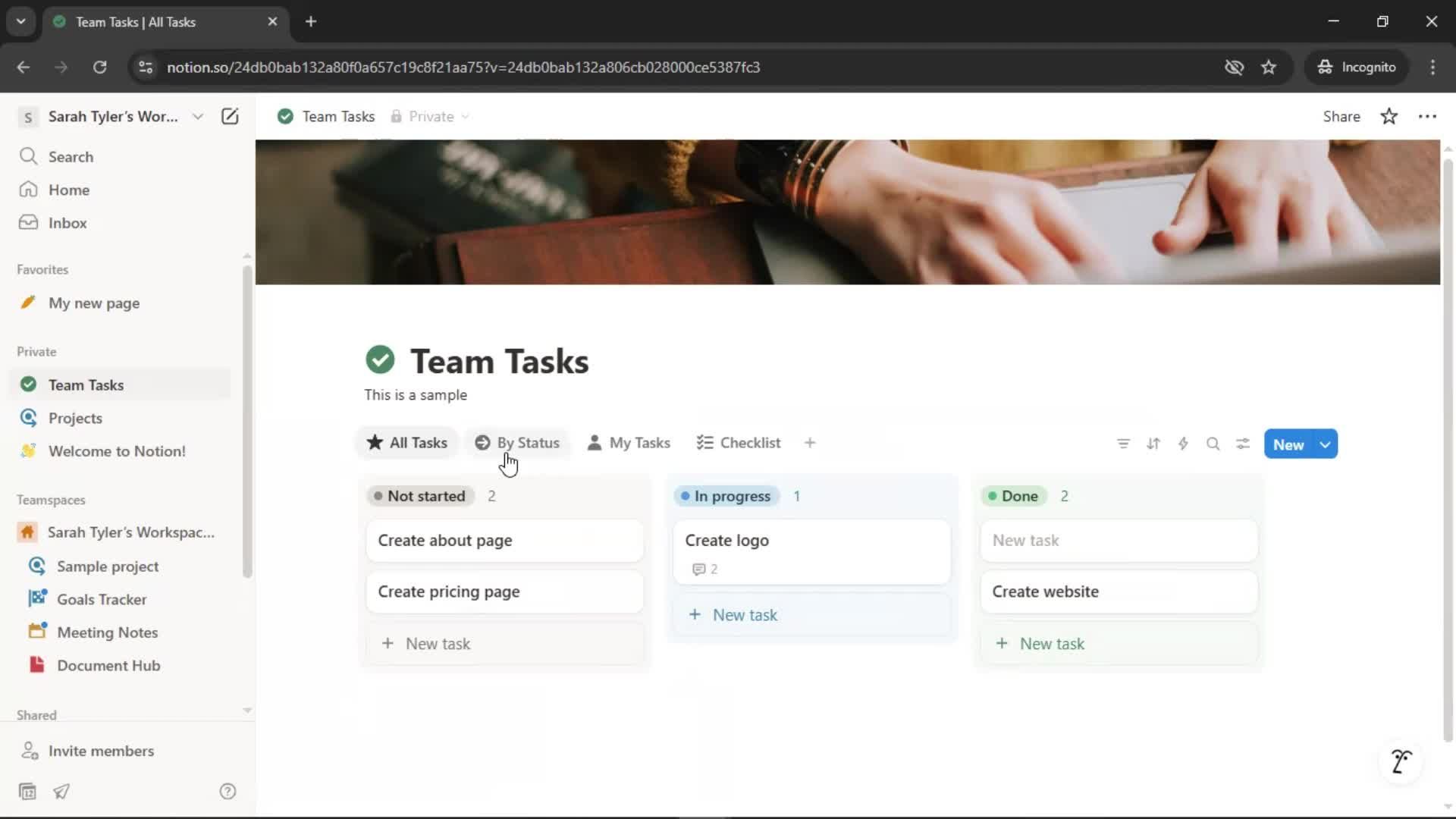Click the paper plane icon at sidebar bottom
This screenshot has width=1456, height=819.
pos(61,792)
